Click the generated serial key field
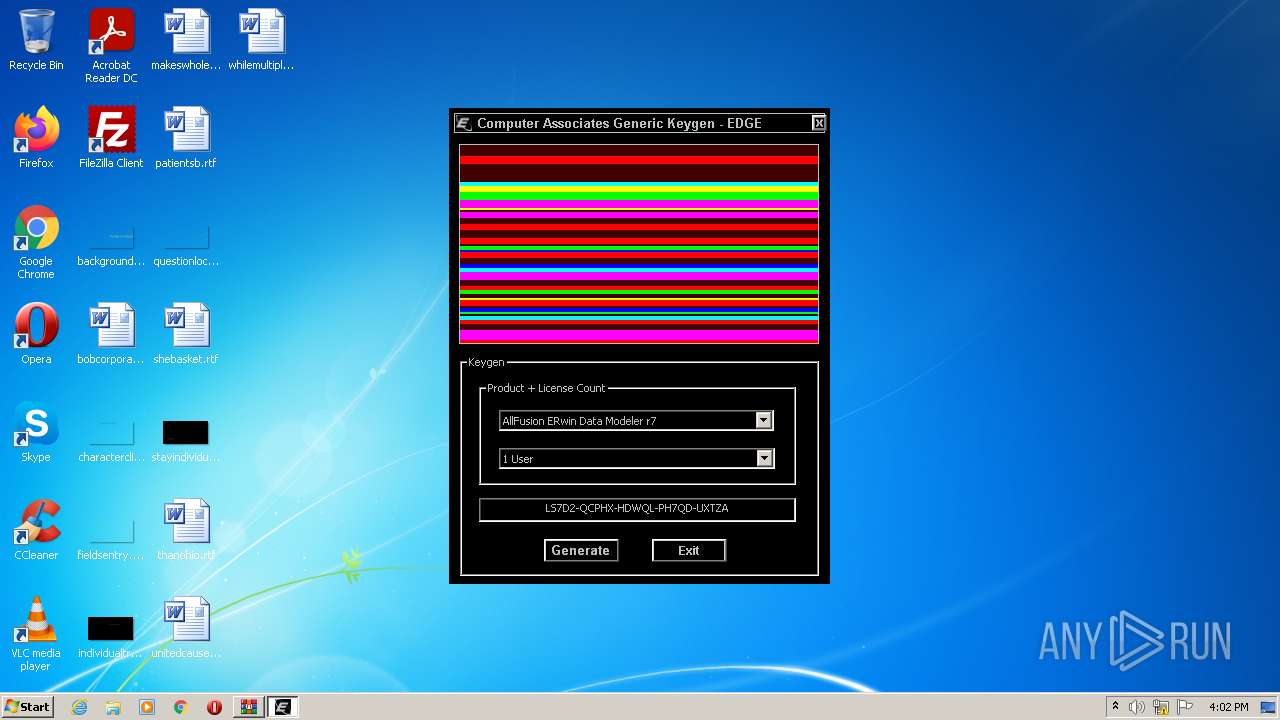The width and height of the screenshot is (1280, 720). (x=637, y=509)
